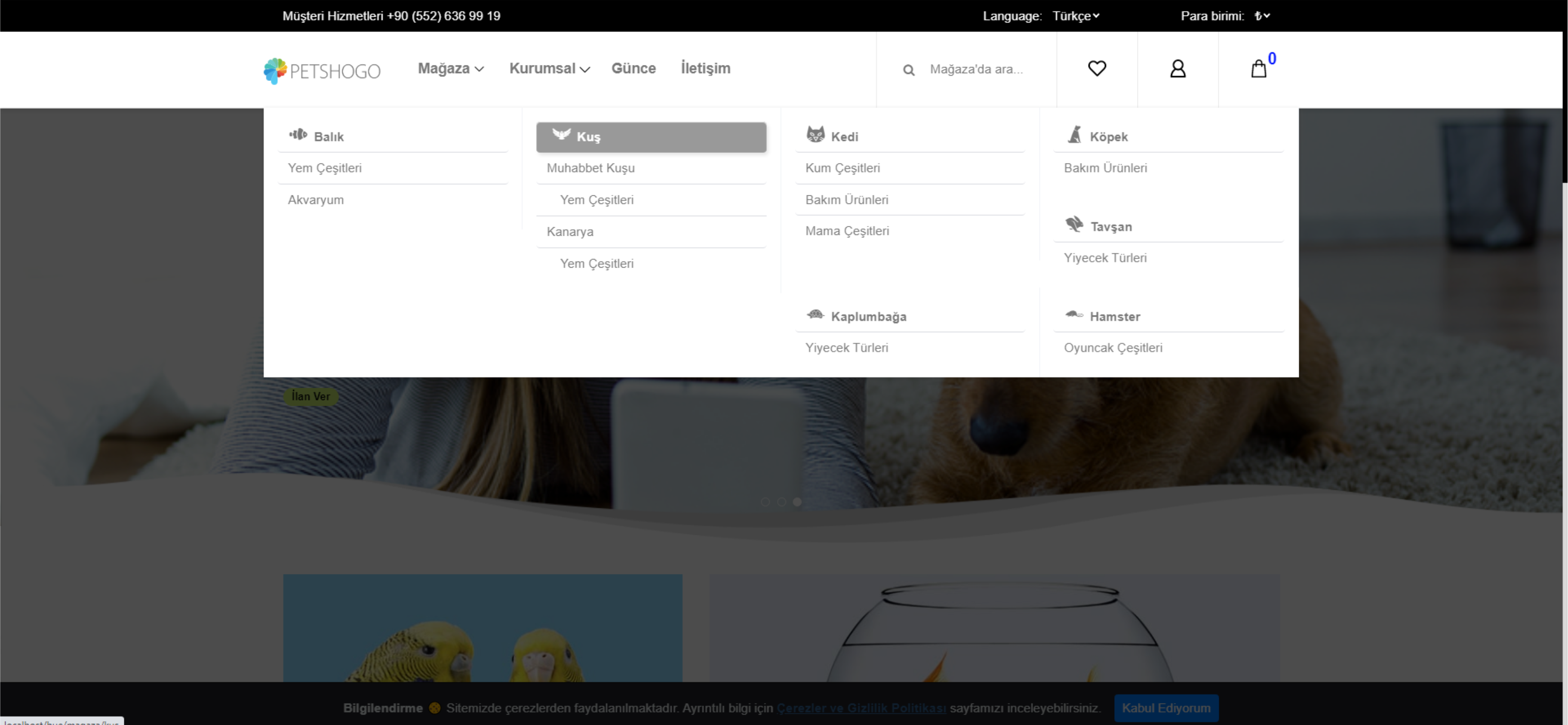This screenshot has height=725, width=1568.
Task: Select the third carousel slide dot
Action: (797, 501)
